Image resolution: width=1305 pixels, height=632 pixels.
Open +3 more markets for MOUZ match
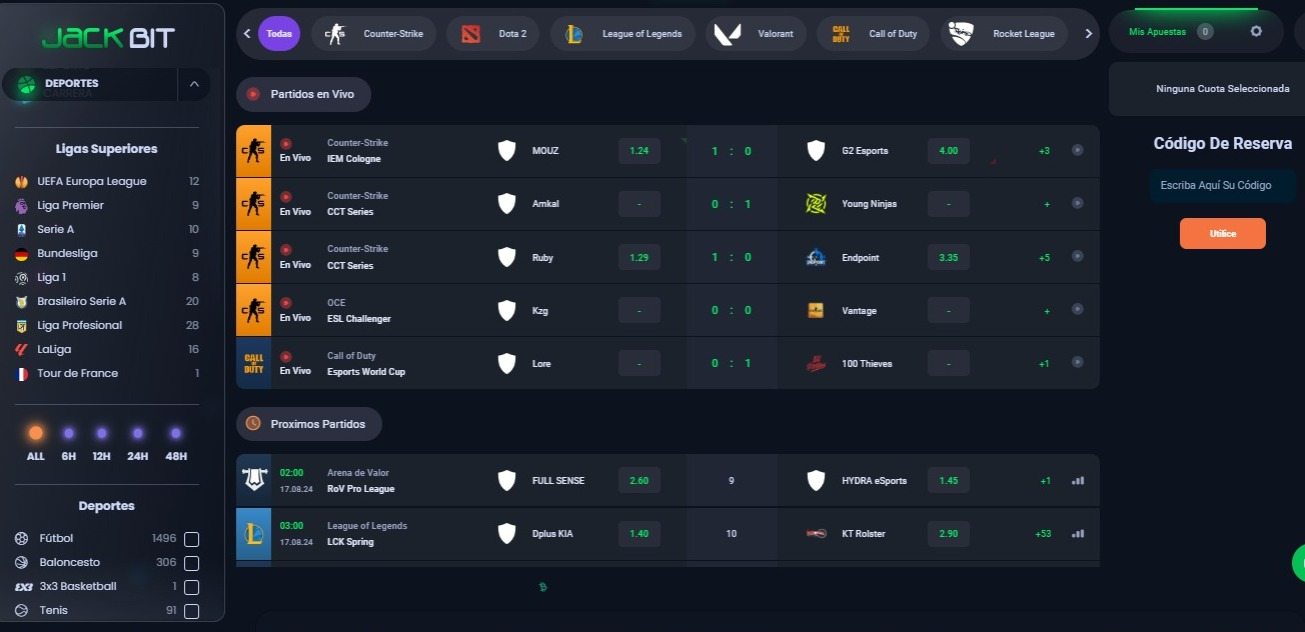point(1044,151)
